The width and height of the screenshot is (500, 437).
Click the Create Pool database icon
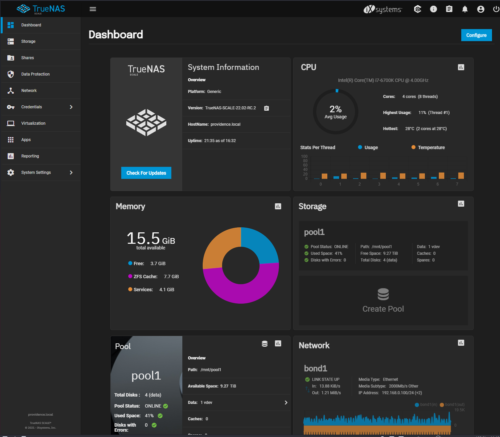coord(383,294)
